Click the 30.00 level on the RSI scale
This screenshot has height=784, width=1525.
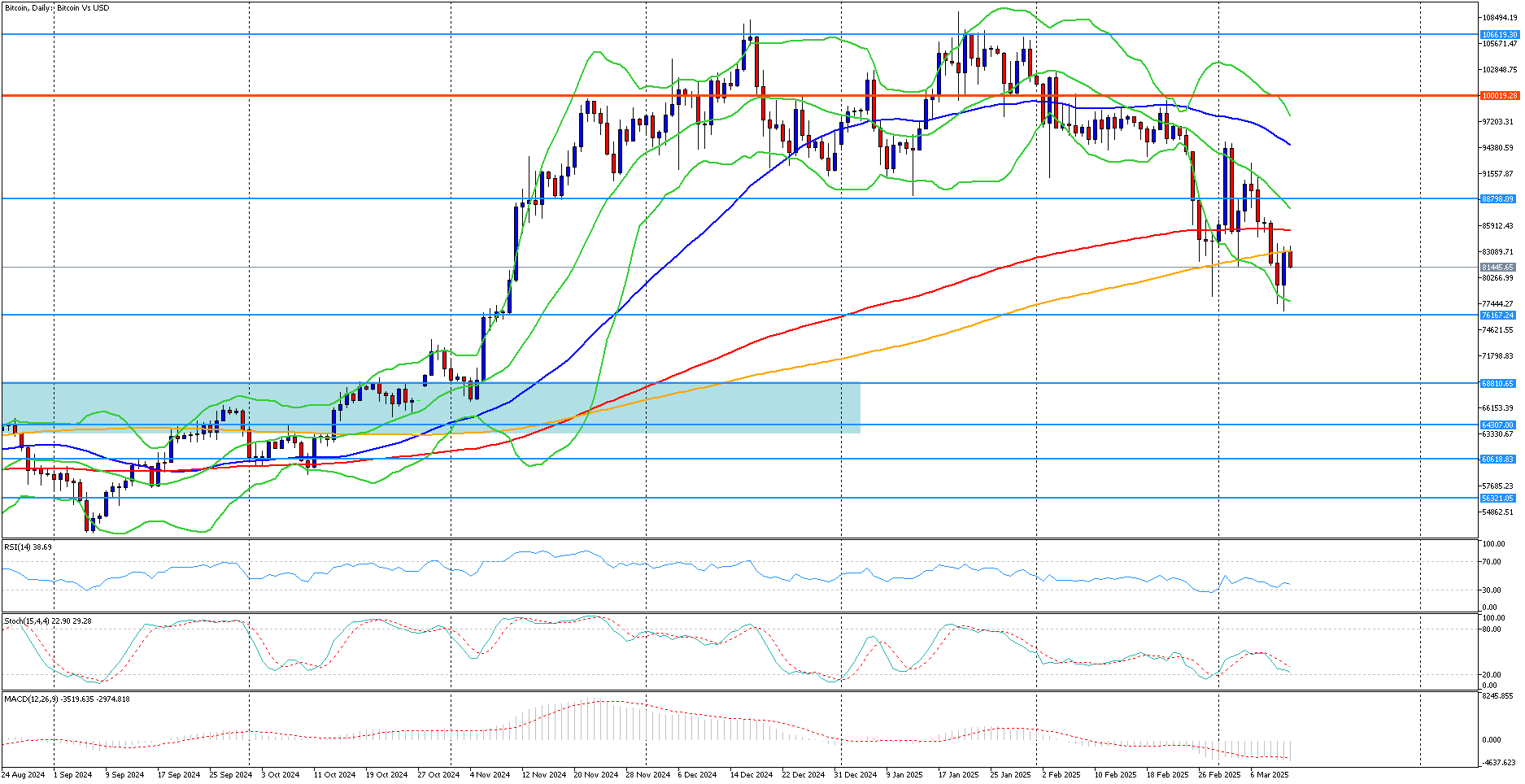coord(1492,590)
